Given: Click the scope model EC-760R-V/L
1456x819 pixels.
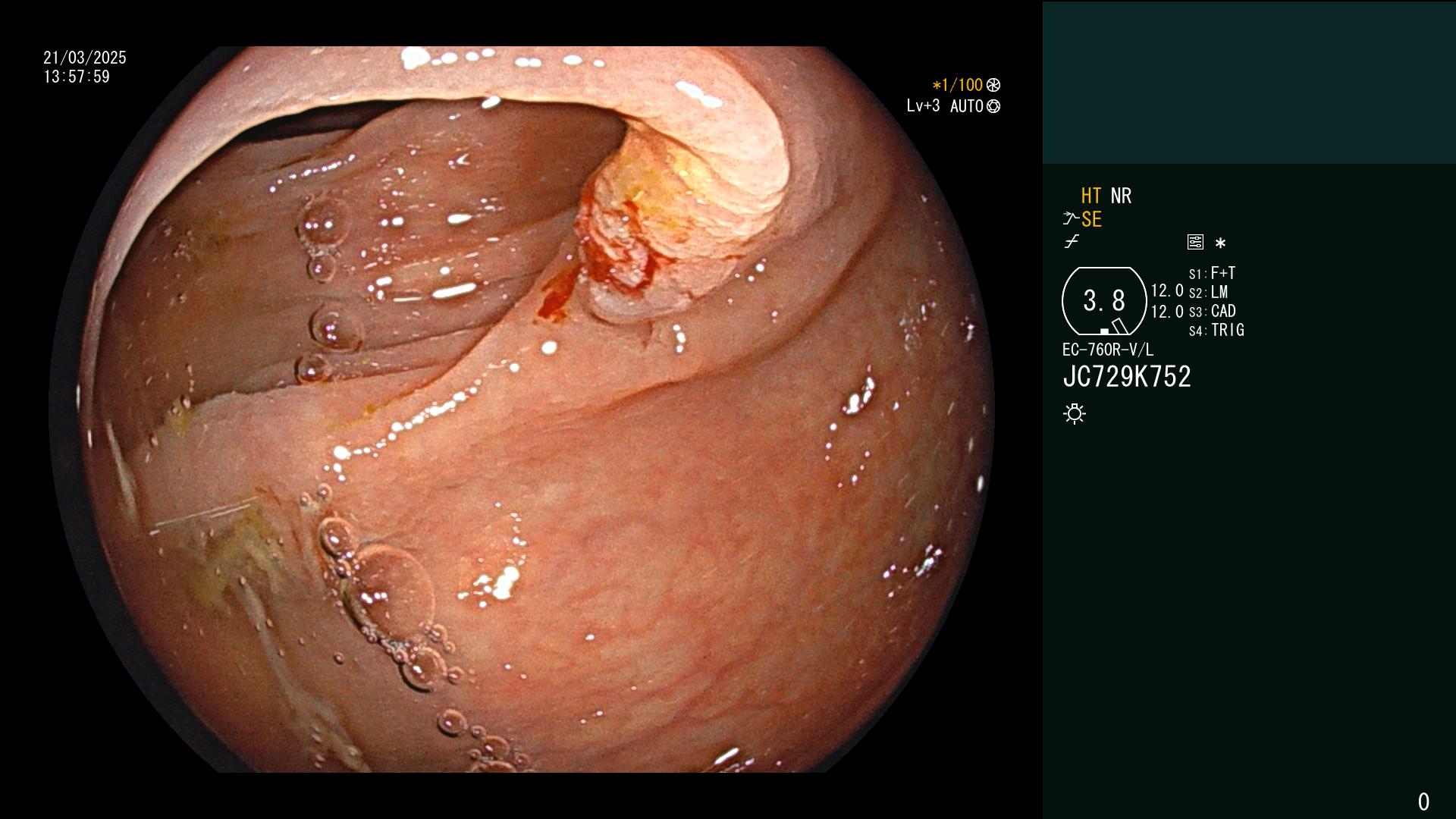Looking at the screenshot, I should [1107, 350].
